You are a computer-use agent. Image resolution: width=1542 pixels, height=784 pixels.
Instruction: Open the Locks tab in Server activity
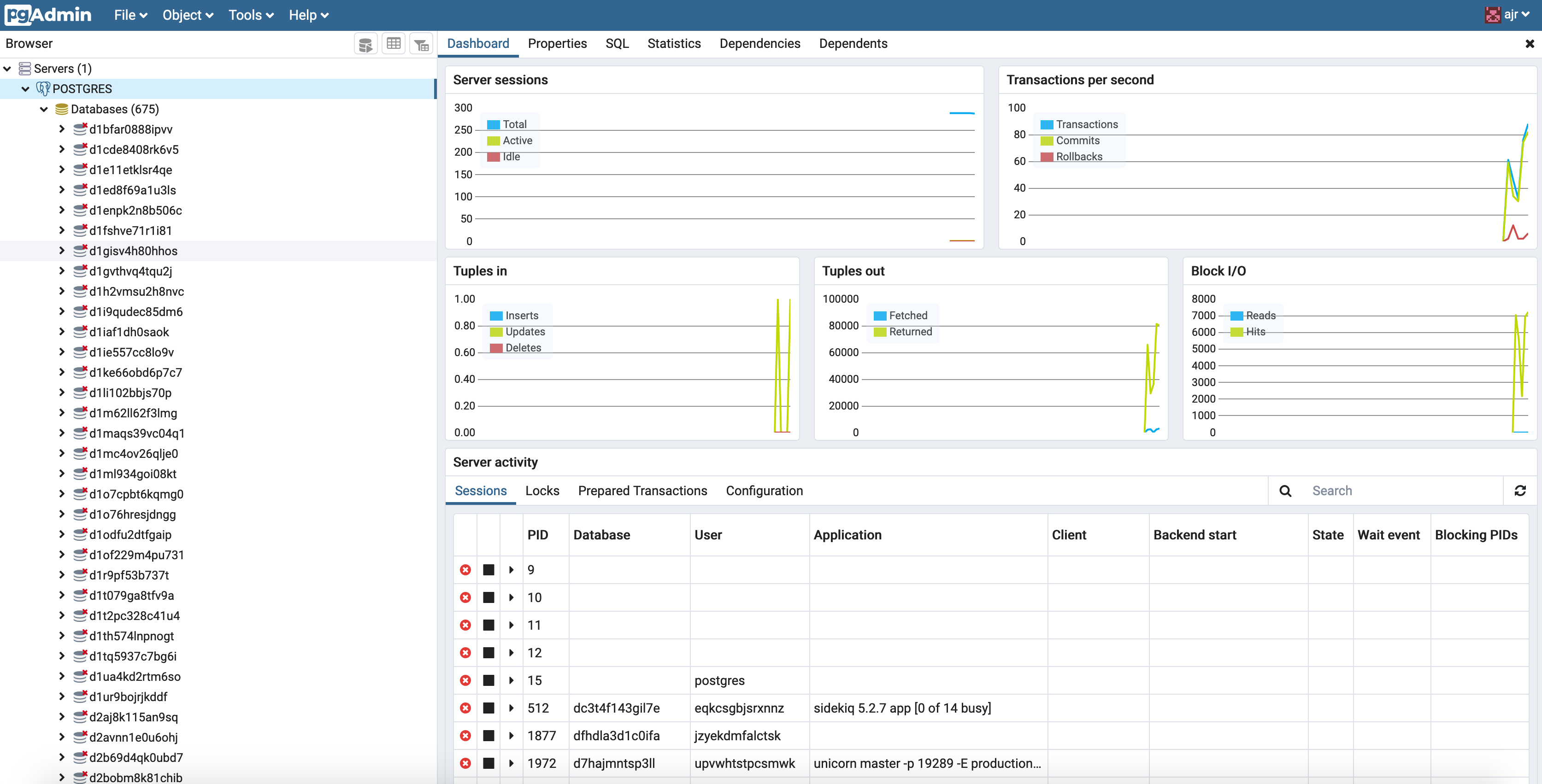pyautogui.click(x=542, y=491)
